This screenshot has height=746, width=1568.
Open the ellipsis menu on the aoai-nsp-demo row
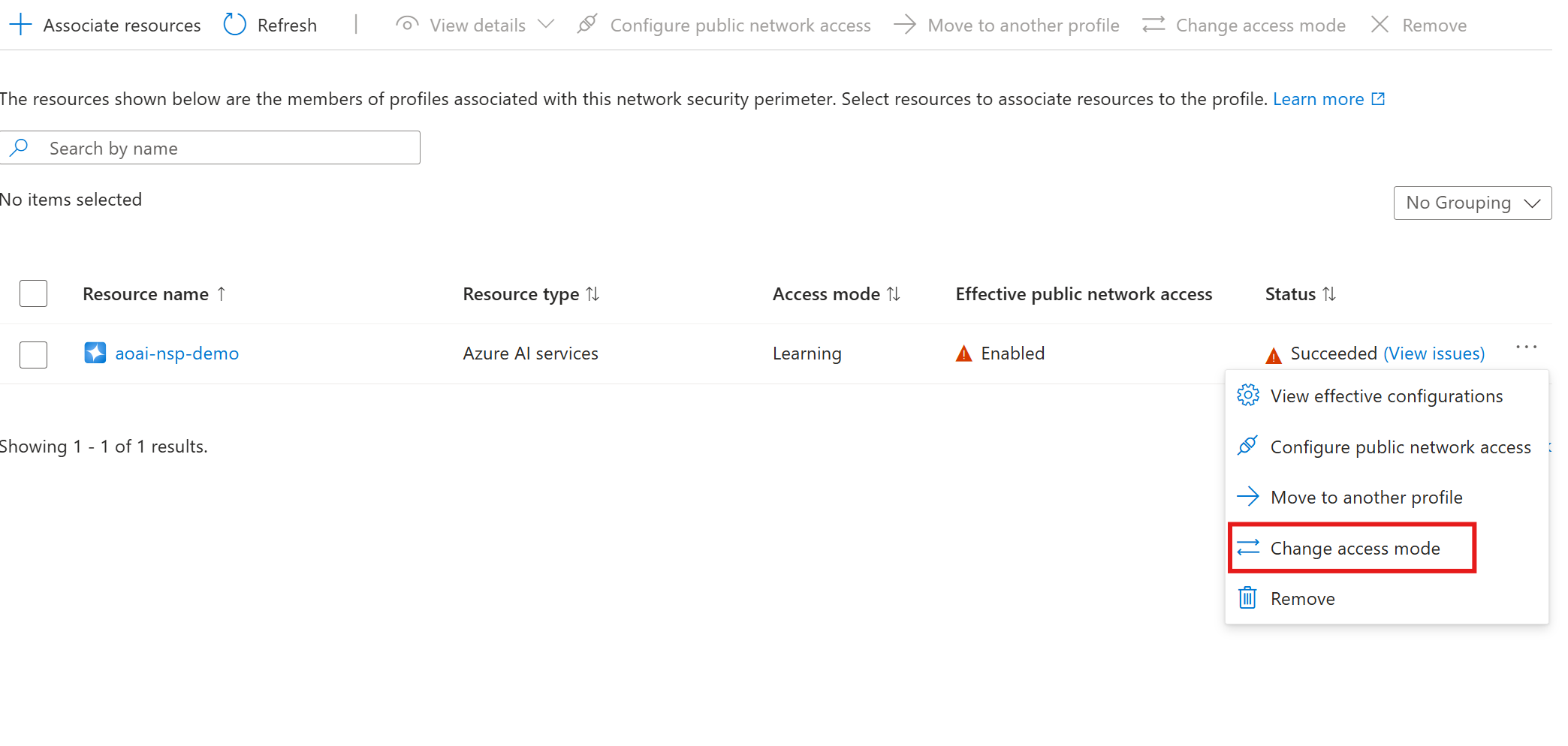1526,347
